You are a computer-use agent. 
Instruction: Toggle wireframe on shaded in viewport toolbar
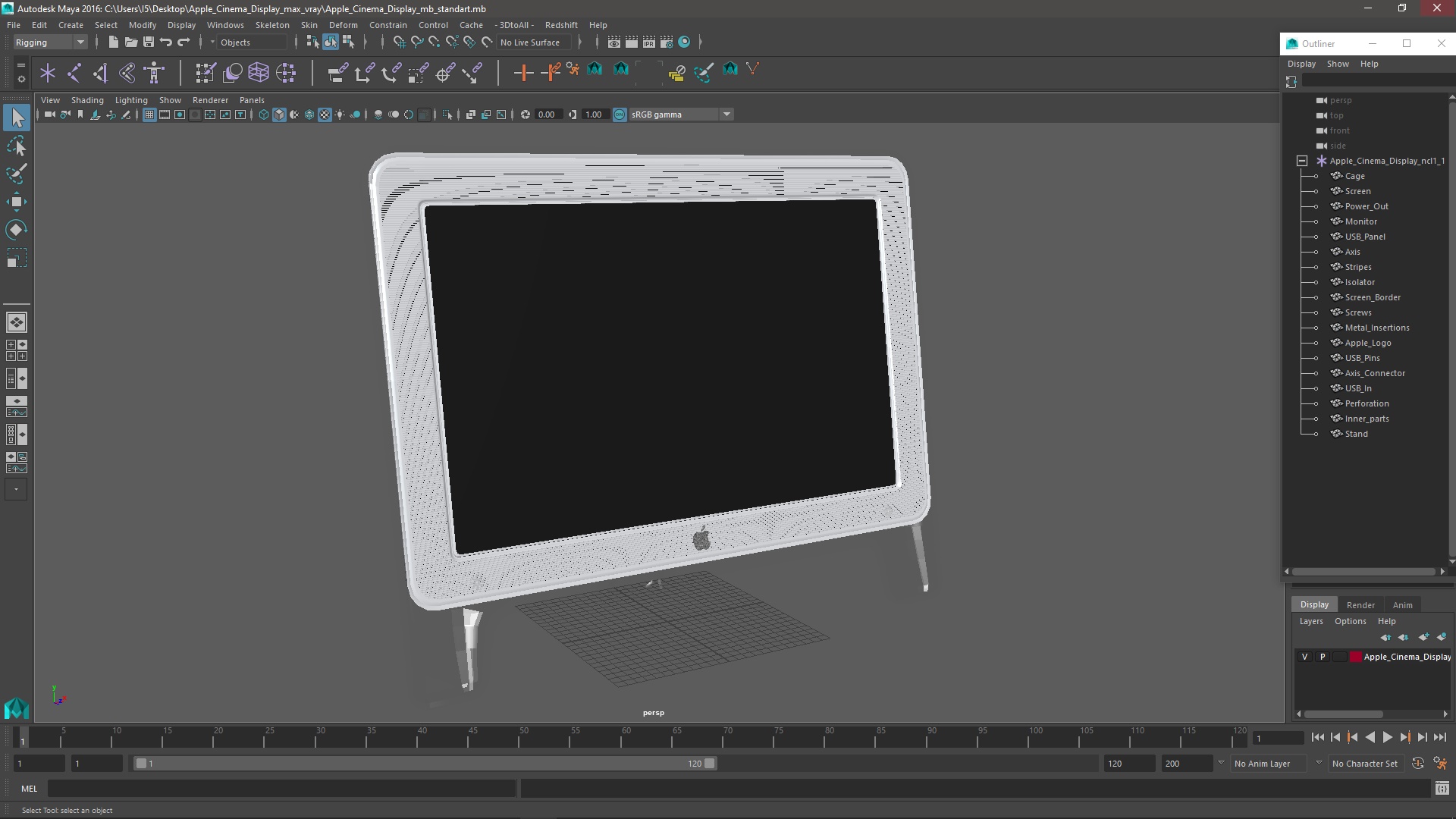tap(309, 115)
